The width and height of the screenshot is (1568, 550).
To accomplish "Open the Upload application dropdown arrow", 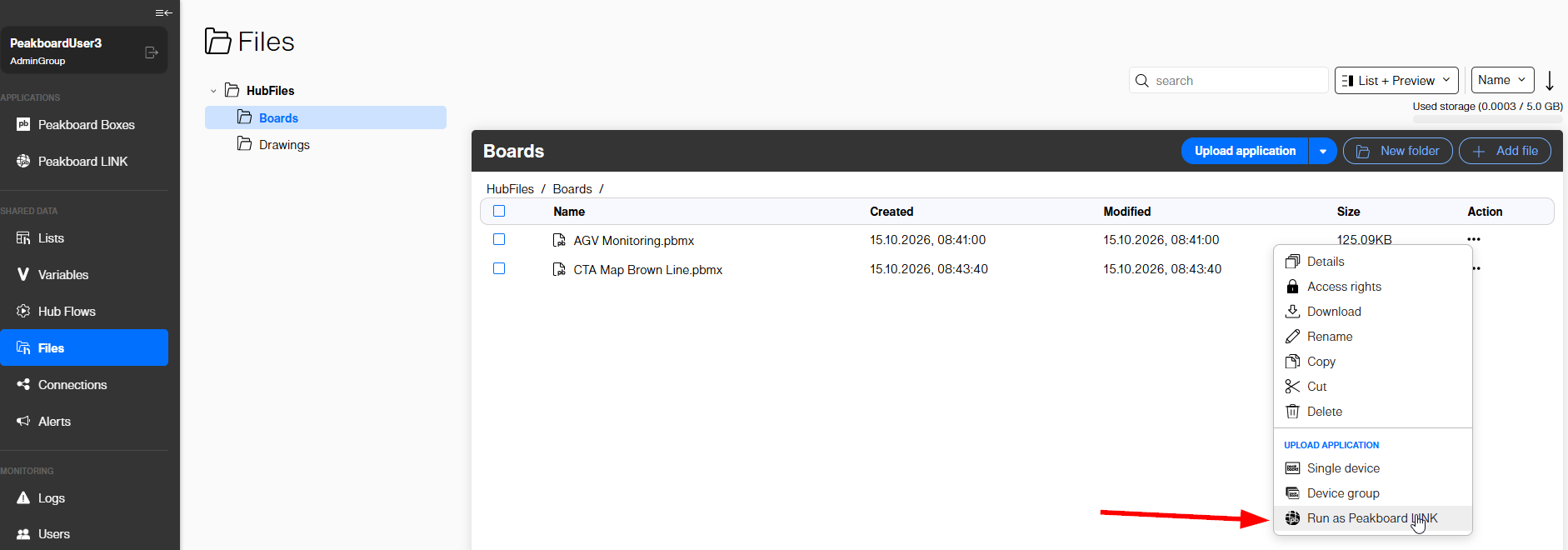I will [1323, 151].
